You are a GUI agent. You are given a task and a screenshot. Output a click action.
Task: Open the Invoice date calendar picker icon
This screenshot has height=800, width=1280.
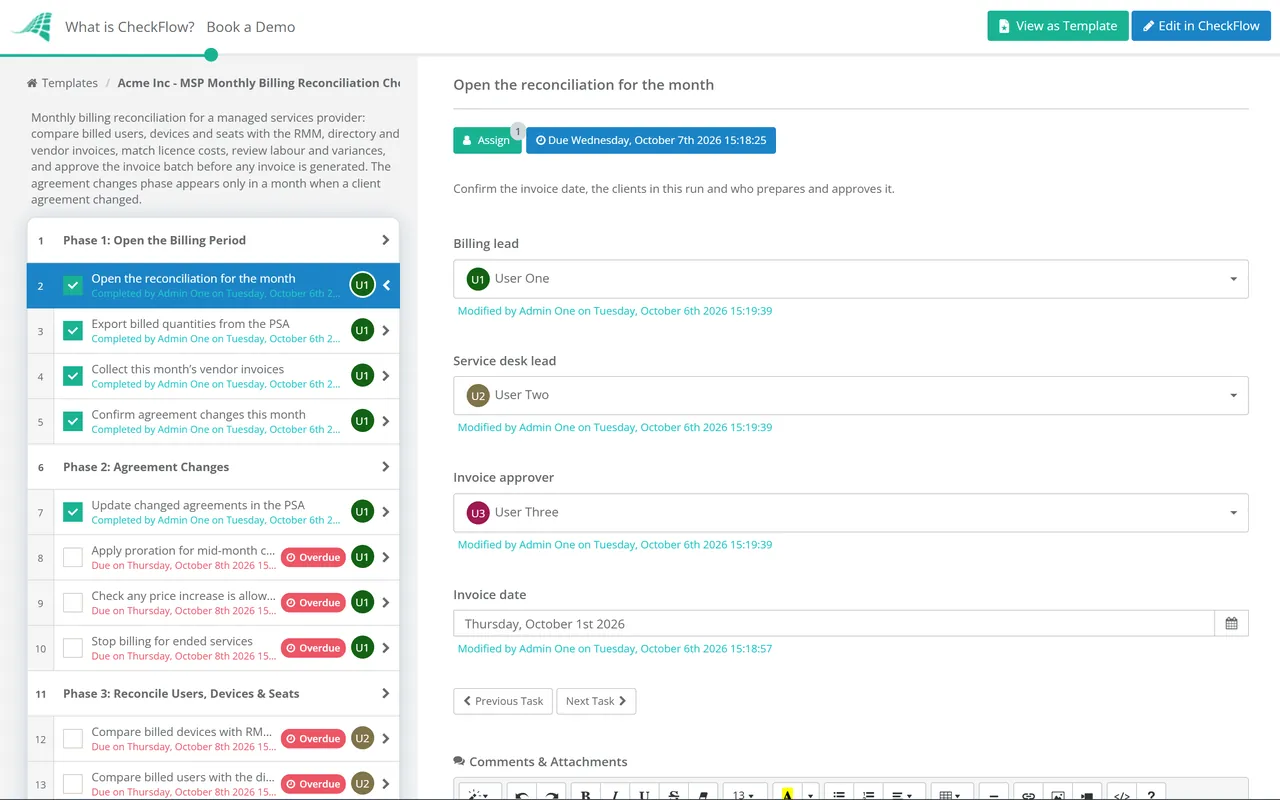[1231, 624]
